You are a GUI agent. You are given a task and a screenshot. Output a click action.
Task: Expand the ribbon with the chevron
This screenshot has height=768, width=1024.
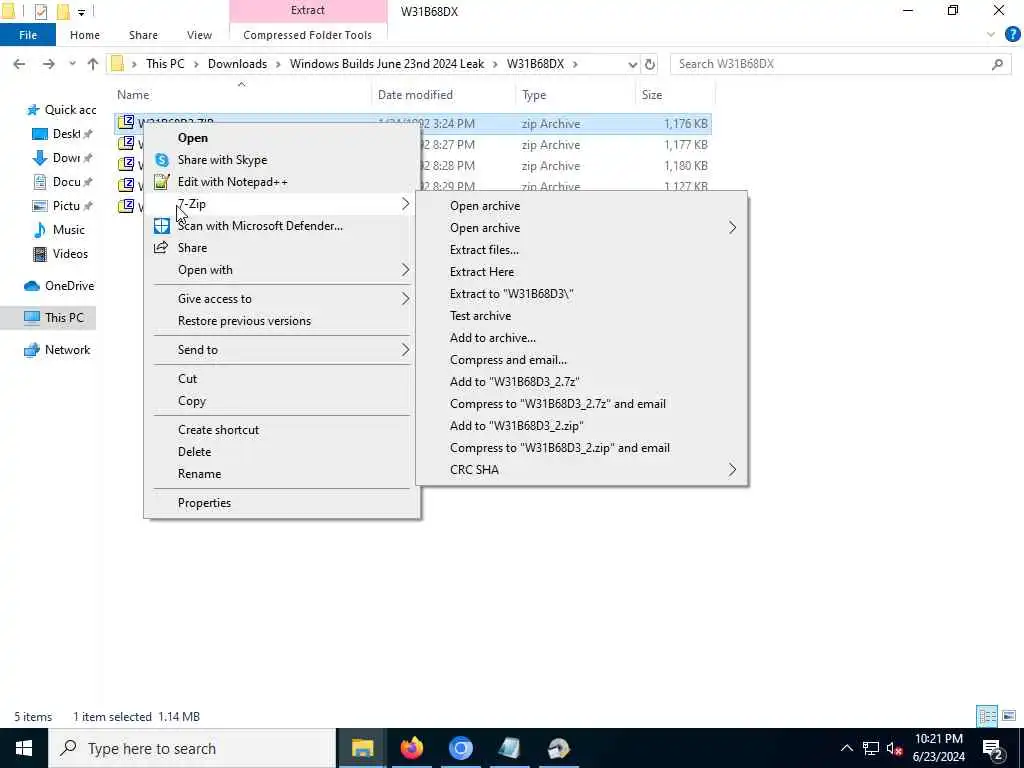click(991, 35)
